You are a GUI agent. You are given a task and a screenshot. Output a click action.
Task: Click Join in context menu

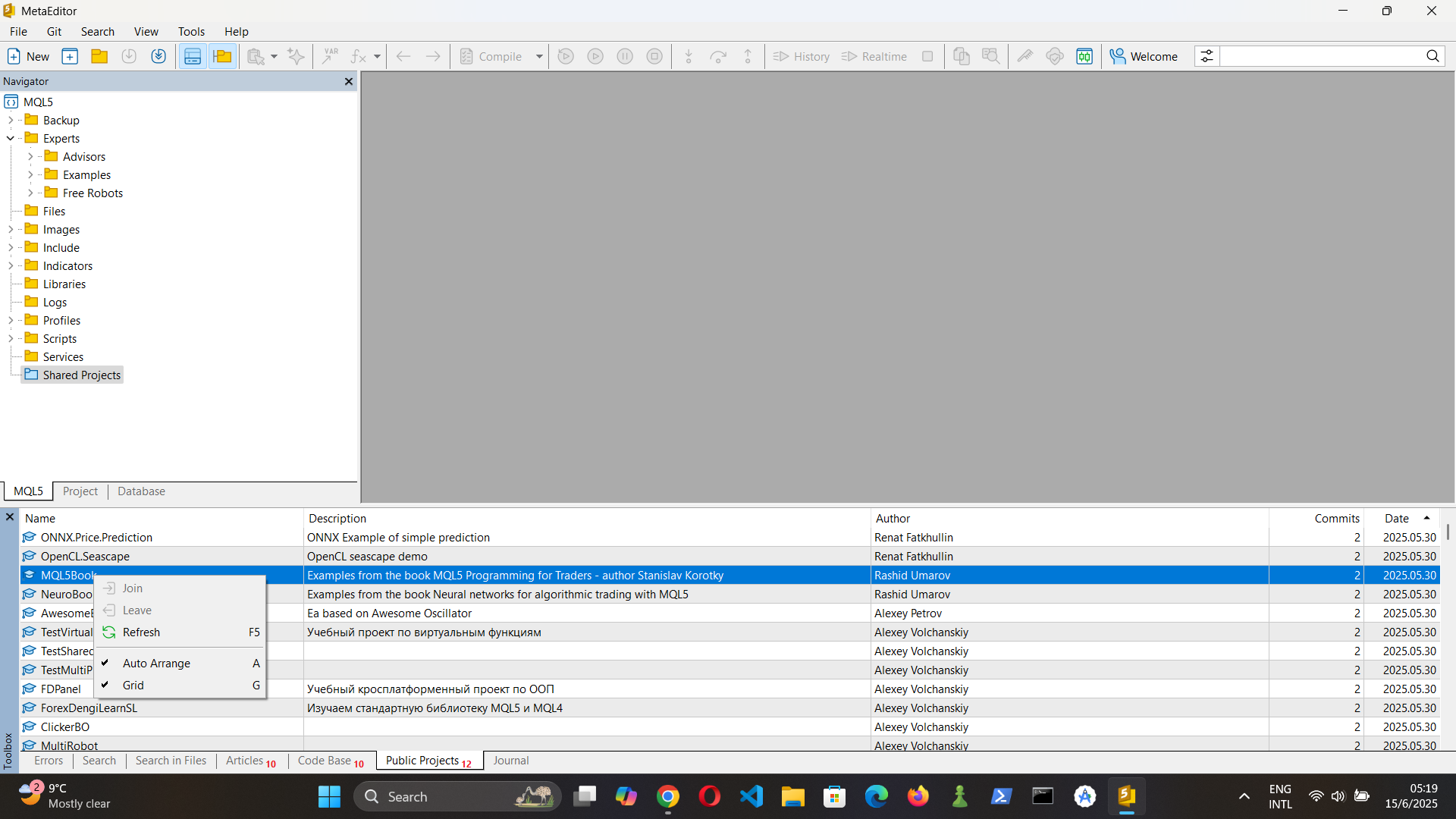point(180,588)
